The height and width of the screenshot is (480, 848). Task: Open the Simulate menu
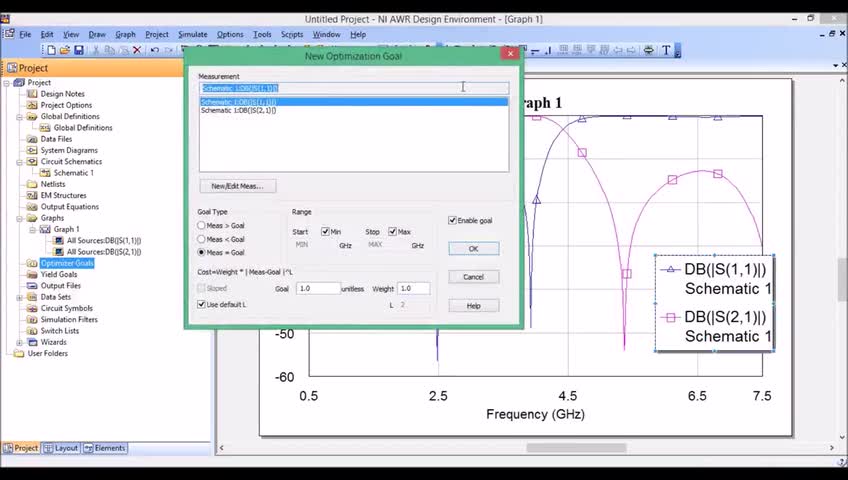(193, 34)
